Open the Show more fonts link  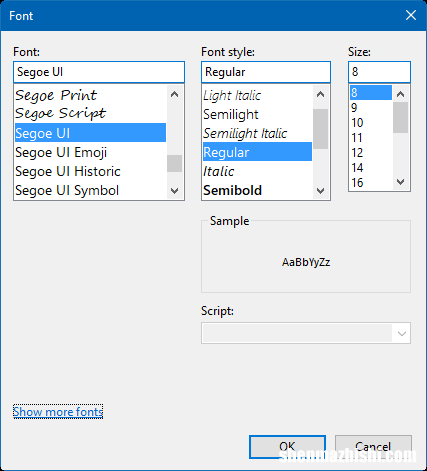58,412
